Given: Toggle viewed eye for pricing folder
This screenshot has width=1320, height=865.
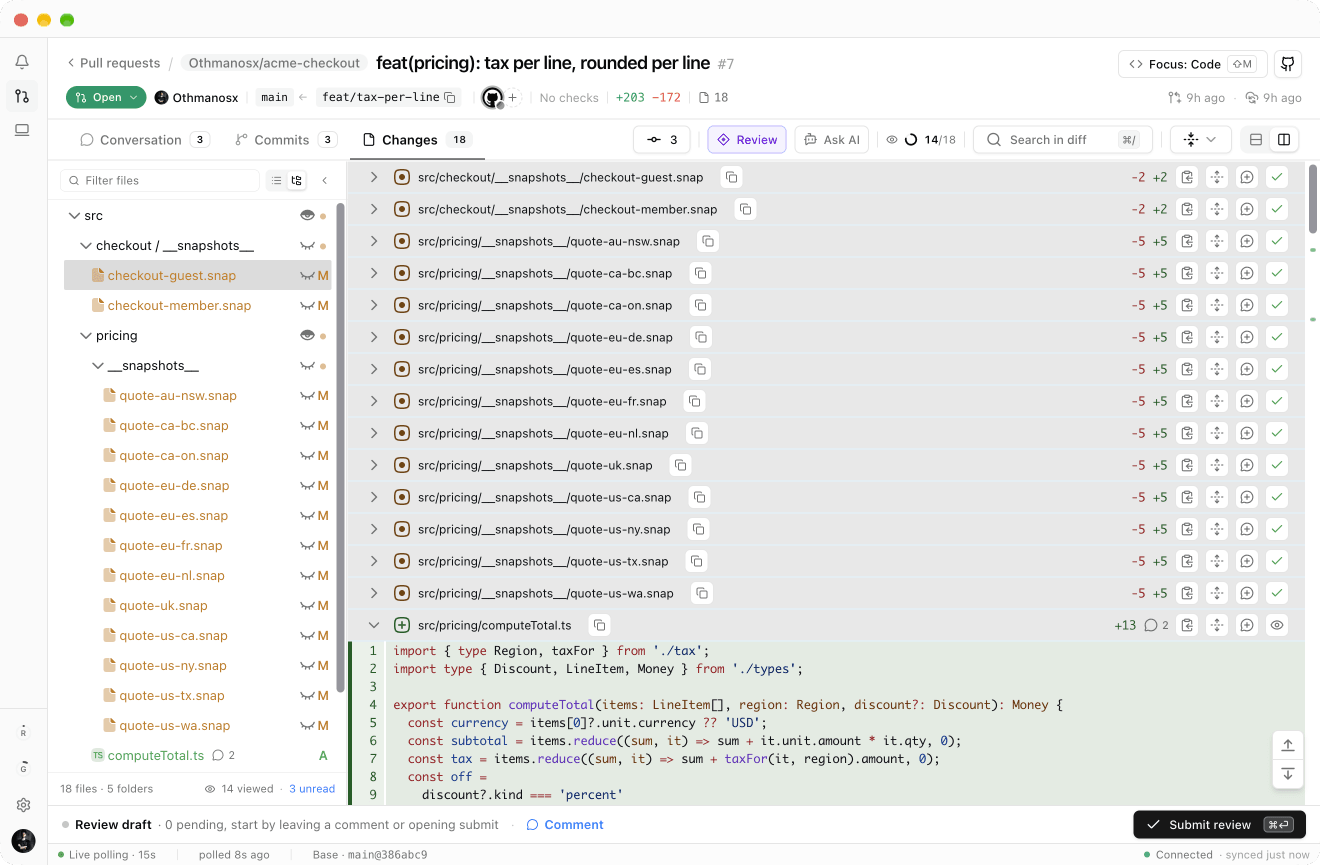Looking at the screenshot, I should [308, 335].
